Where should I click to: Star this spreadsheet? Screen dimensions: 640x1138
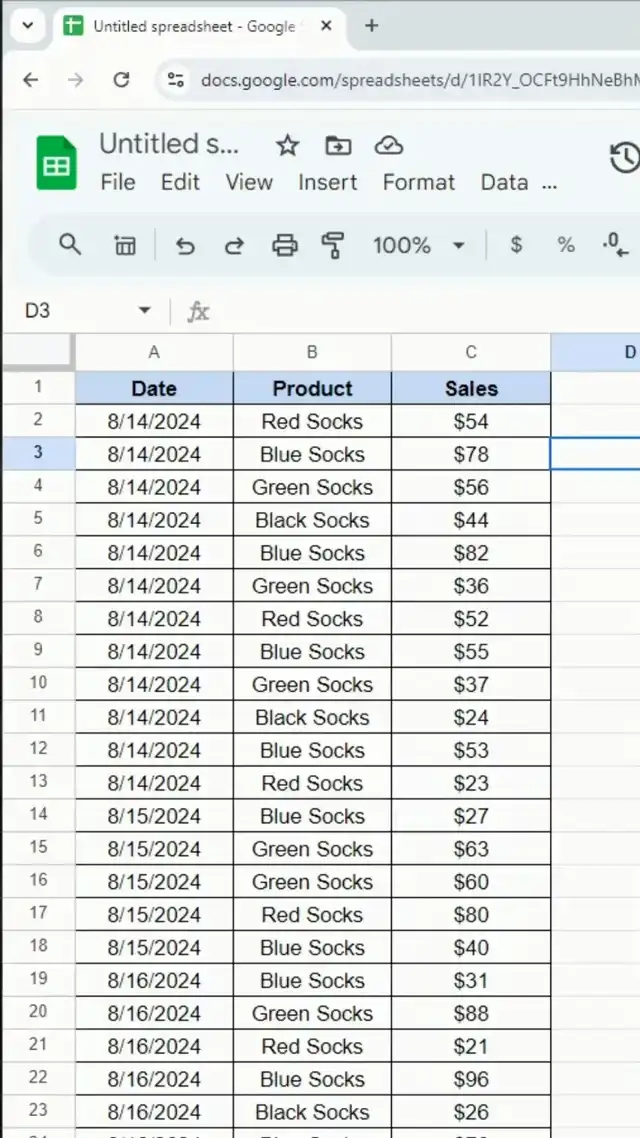[288, 146]
